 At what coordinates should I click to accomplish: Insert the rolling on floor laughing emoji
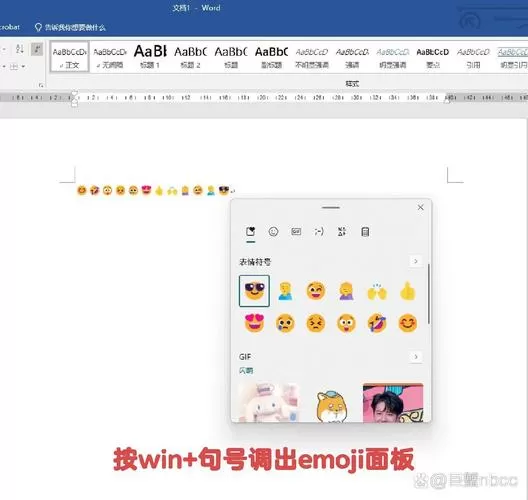click(377, 323)
